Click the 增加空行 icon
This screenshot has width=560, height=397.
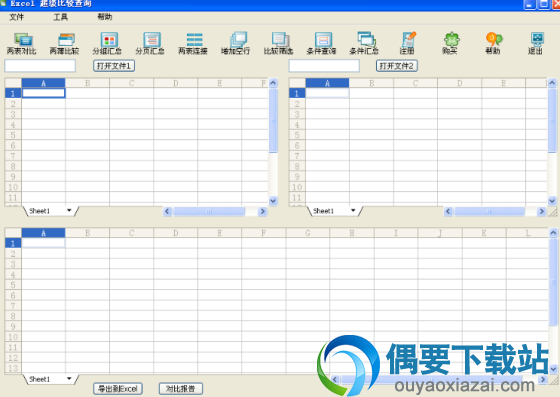click(236, 44)
